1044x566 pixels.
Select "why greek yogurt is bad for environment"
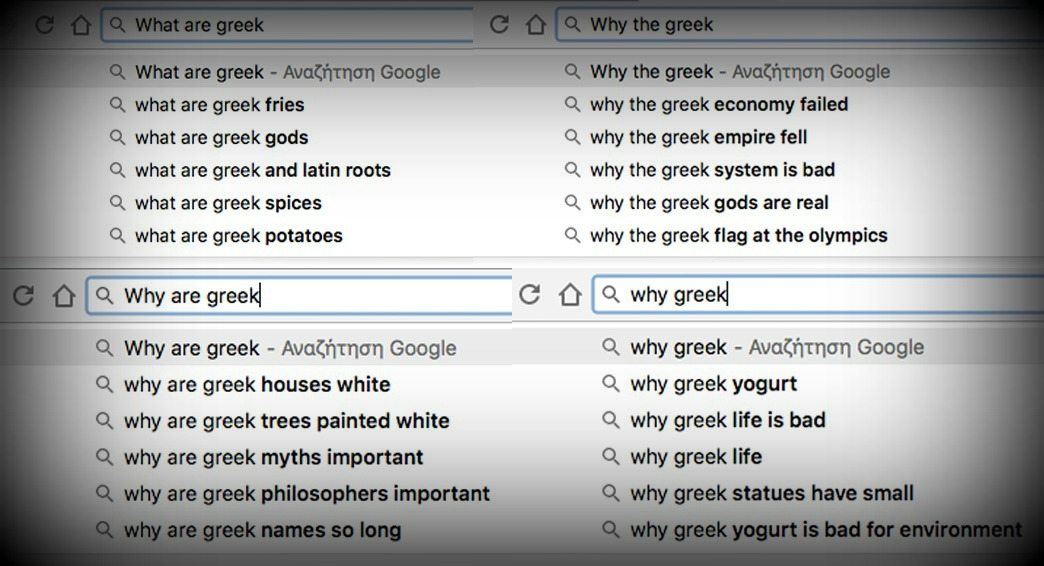(825, 531)
